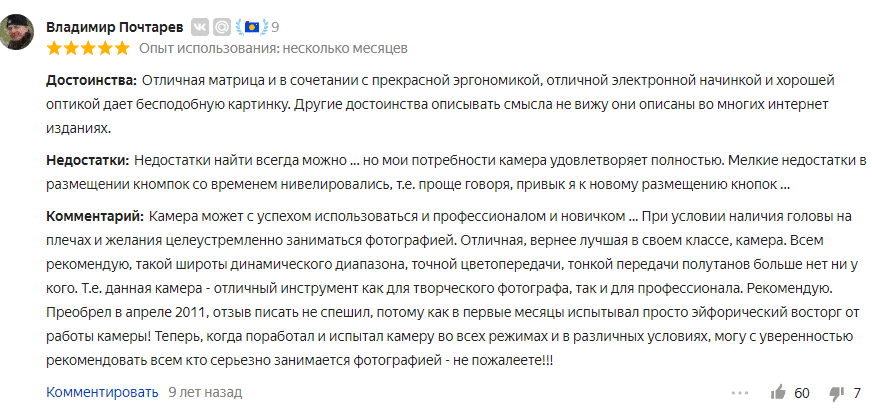Dislike the review with thumbs down
This screenshot has height=414, width=872.
pos(836,393)
